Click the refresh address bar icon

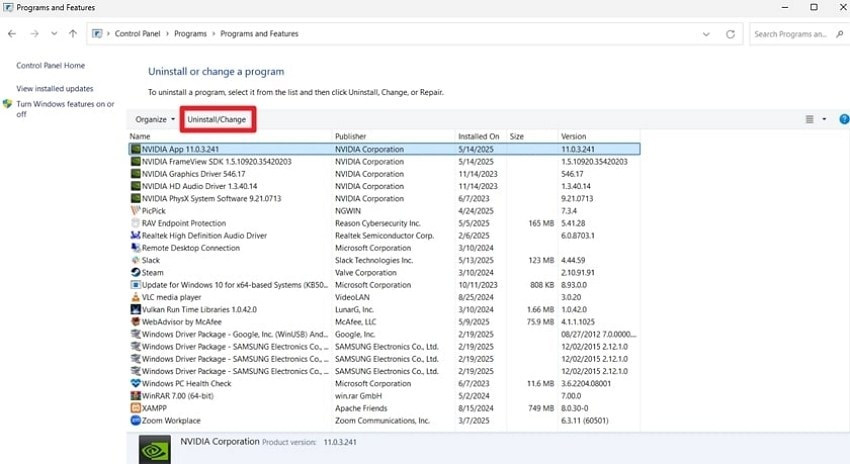pyautogui.click(x=730, y=34)
